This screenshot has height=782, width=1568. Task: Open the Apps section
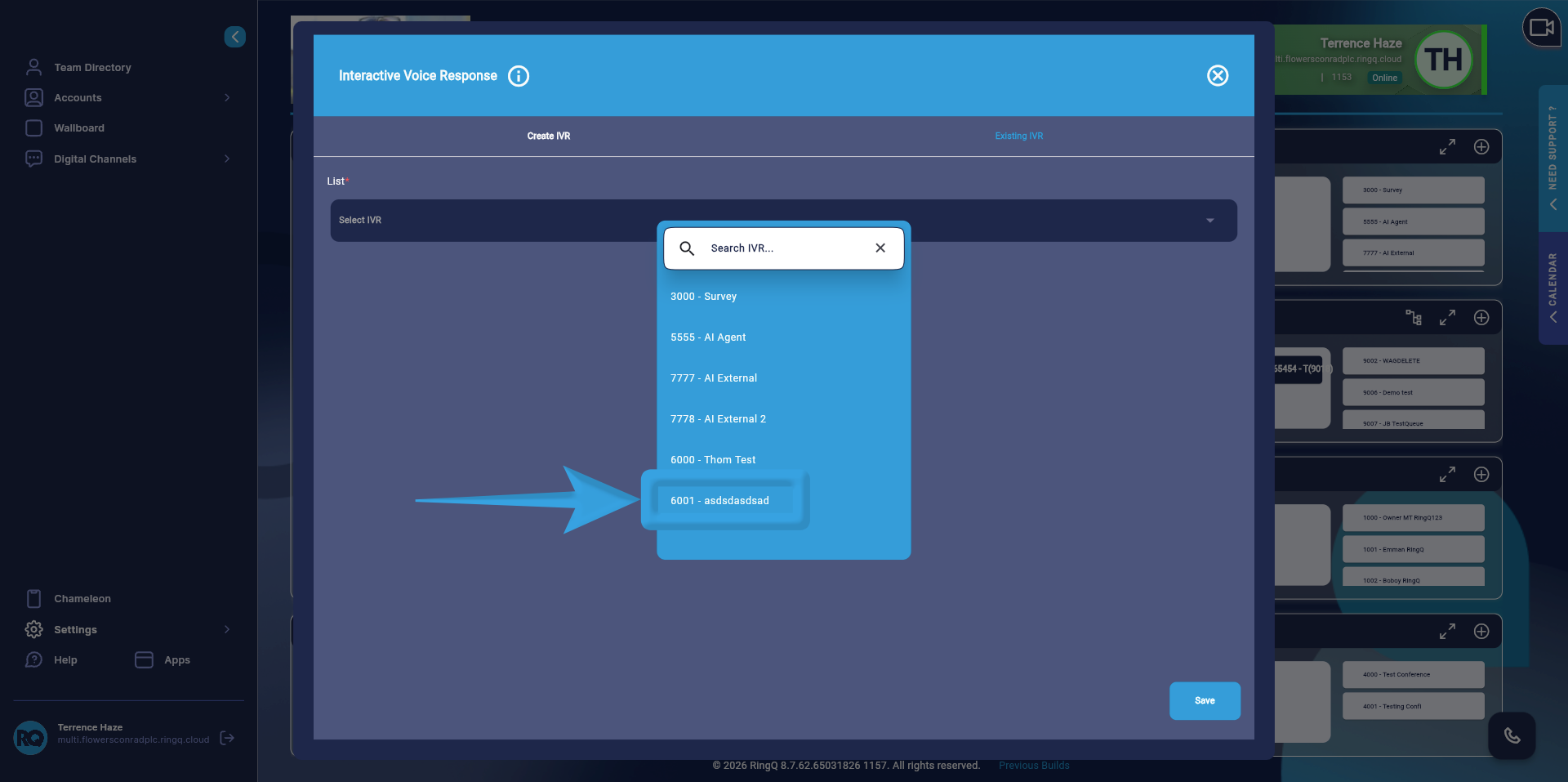(x=176, y=660)
